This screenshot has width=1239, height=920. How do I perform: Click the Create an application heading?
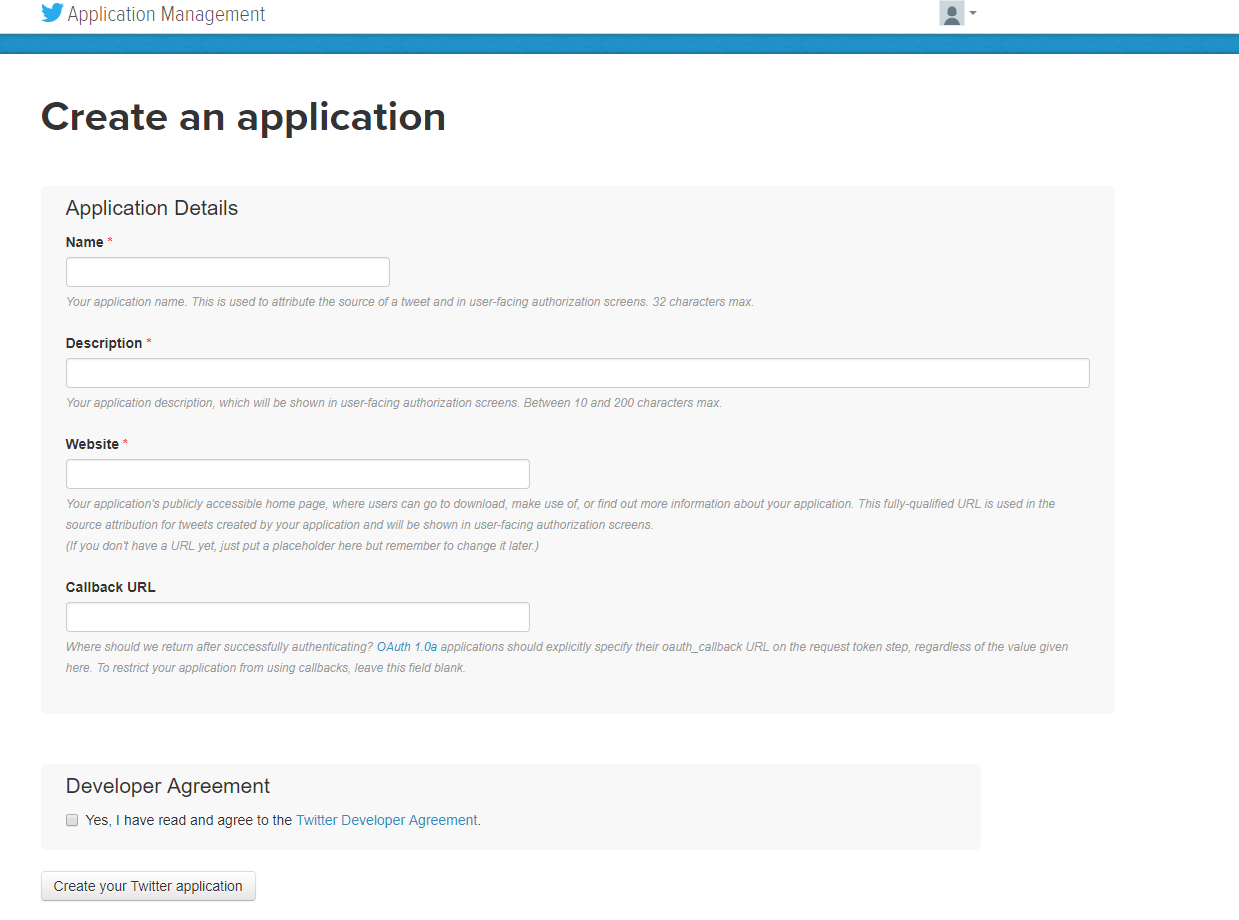[x=243, y=117]
